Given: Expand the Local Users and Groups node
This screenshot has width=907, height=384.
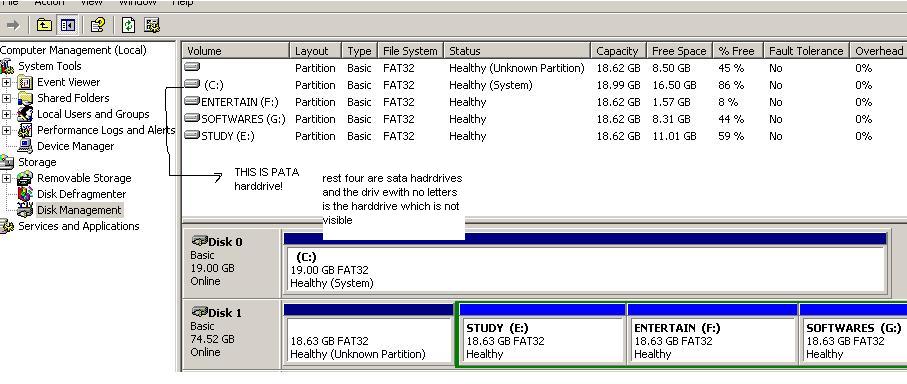Looking at the screenshot, I should click(6, 115).
